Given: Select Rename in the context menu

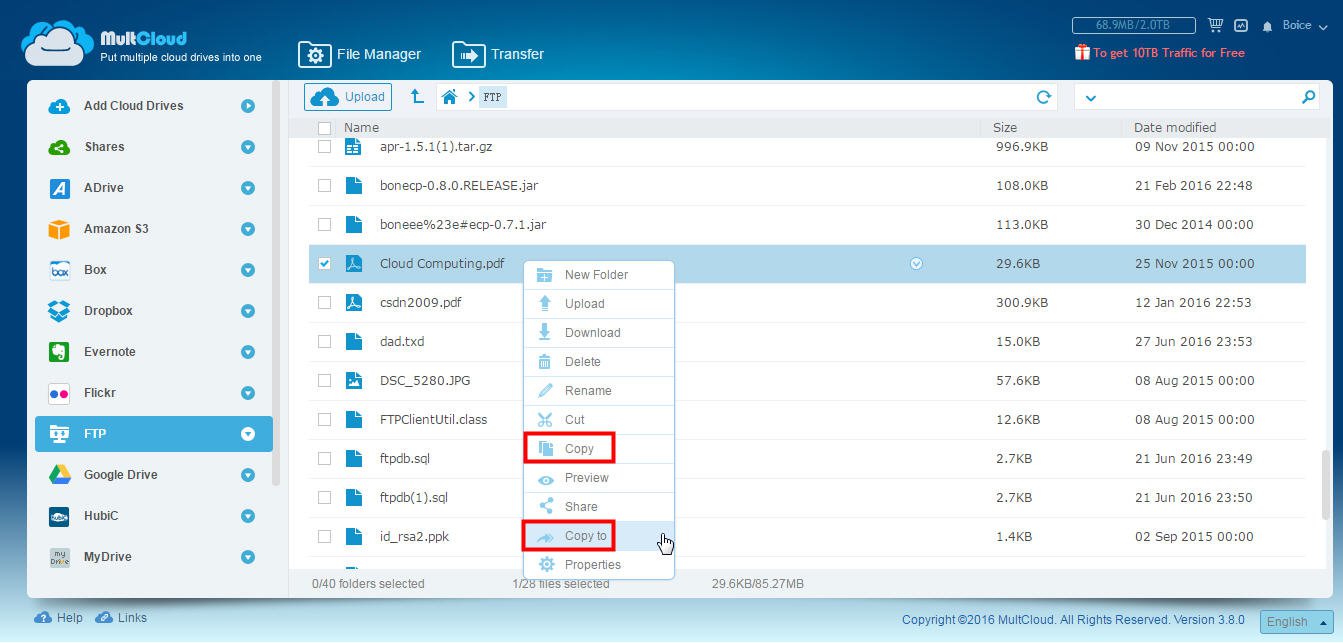Looking at the screenshot, I should tap(599, 391).
